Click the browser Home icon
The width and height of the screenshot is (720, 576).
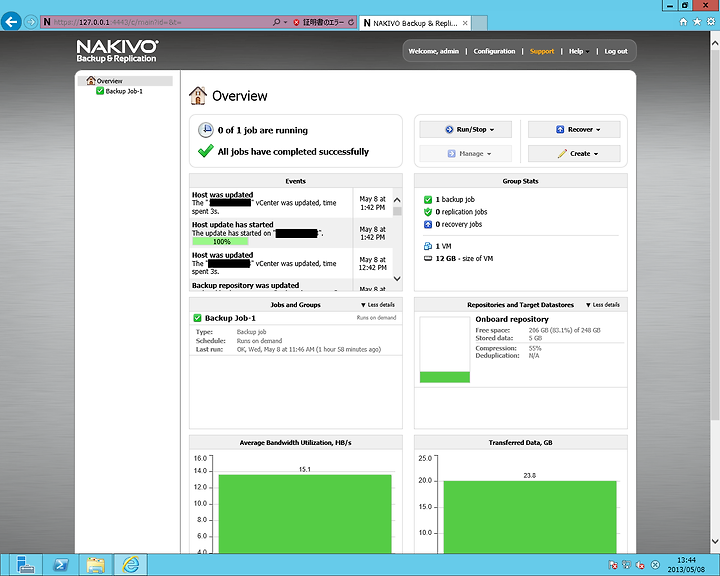(x=683, y=22)
